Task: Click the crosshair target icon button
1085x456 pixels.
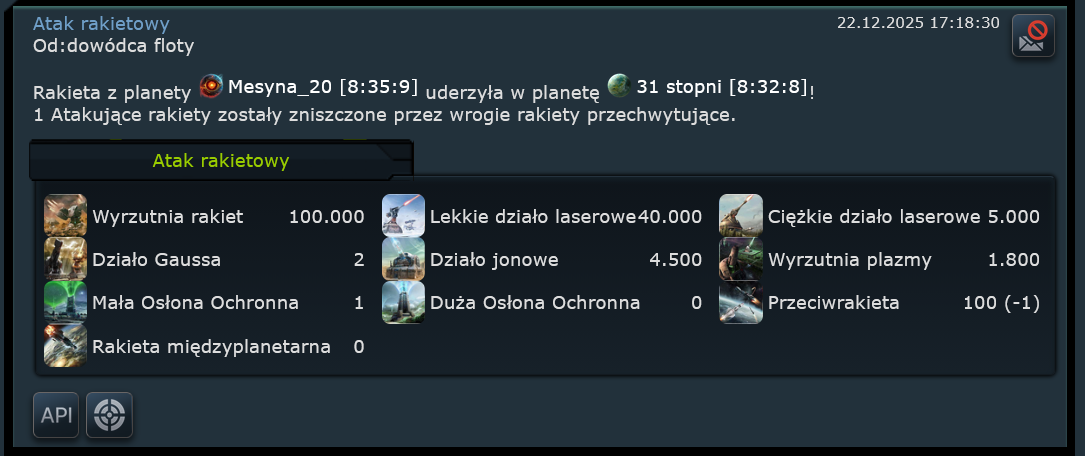Action: coord(109,415)
